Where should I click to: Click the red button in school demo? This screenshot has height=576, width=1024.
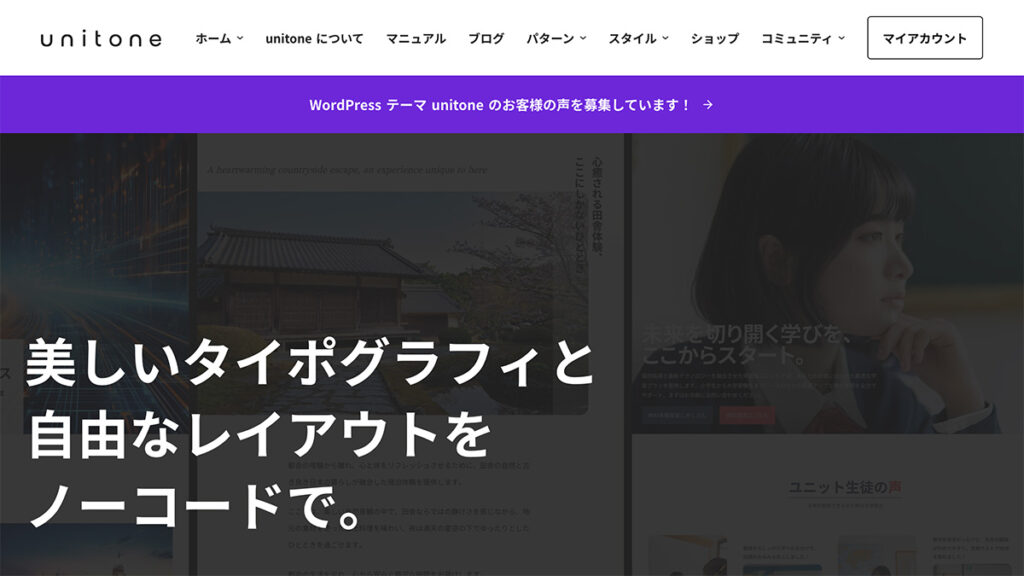pyautogui.click(x=747, y=415)
